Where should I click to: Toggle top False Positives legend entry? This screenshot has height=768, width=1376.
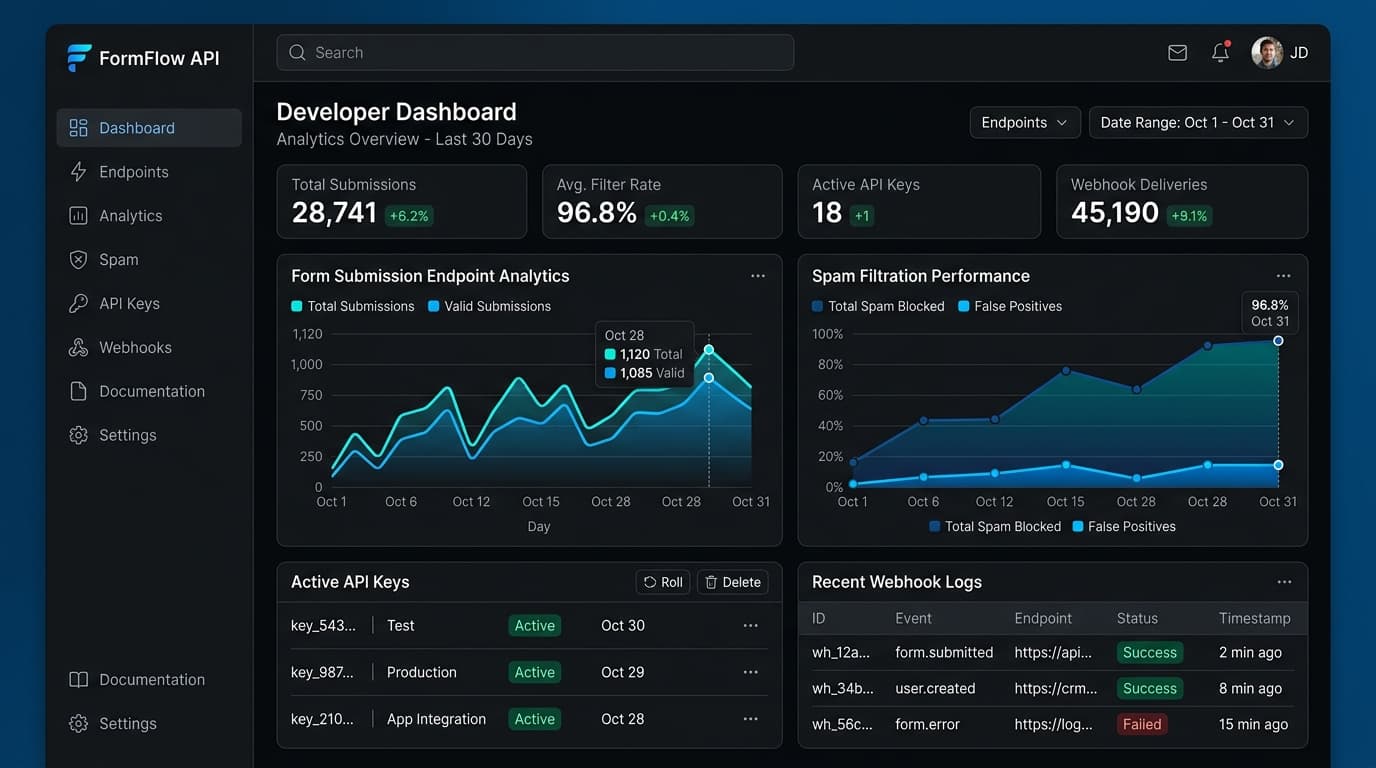tap(1010, 307)
